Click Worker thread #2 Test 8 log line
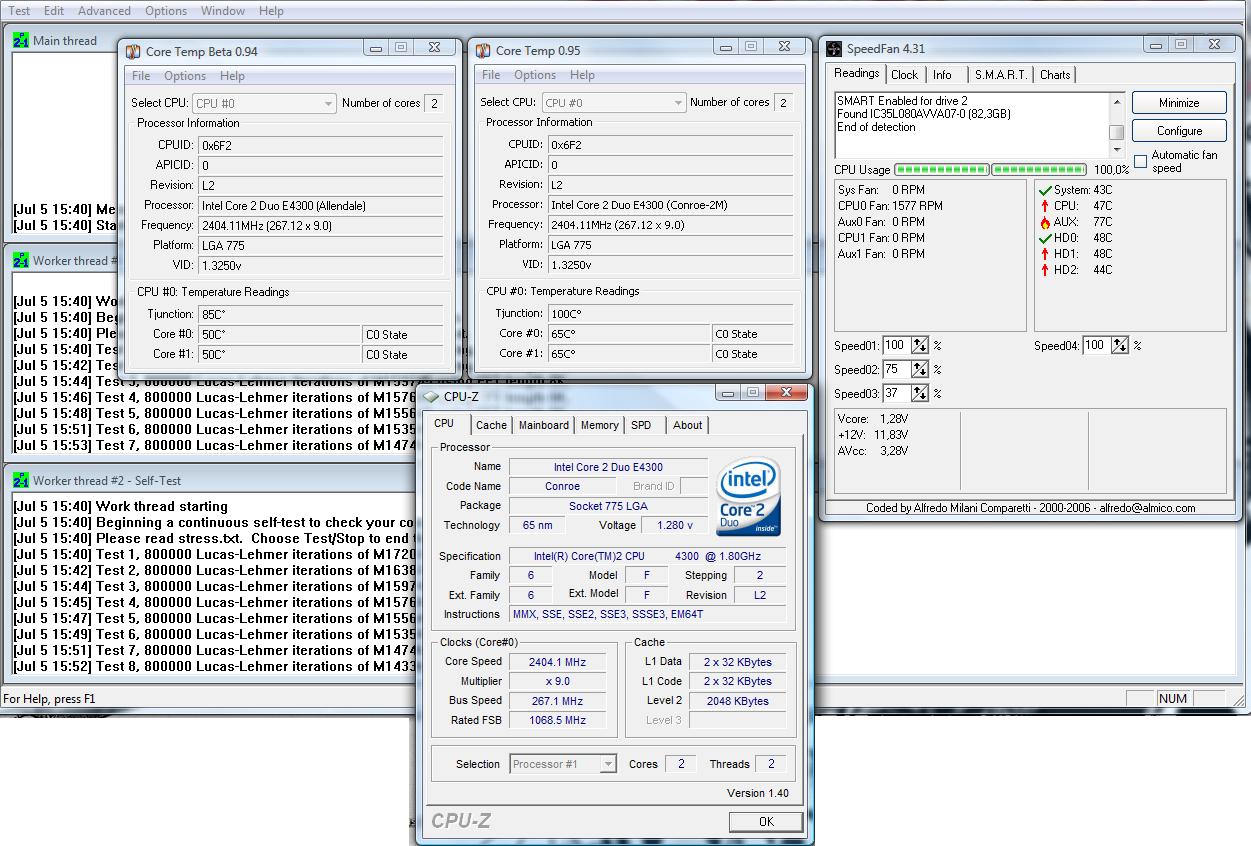 click(213, 666)
